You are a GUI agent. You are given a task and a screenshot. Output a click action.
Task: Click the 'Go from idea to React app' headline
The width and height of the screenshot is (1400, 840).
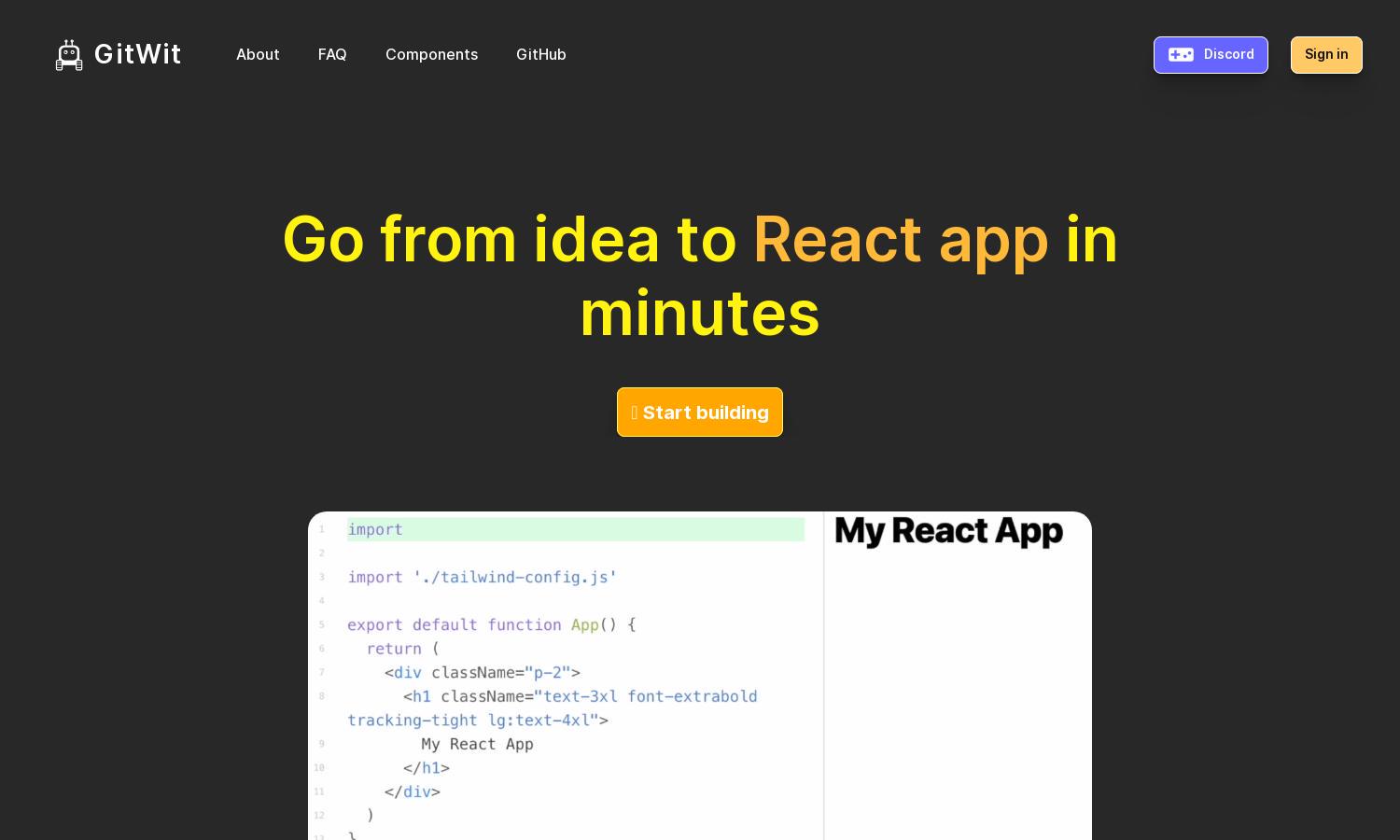700,276
